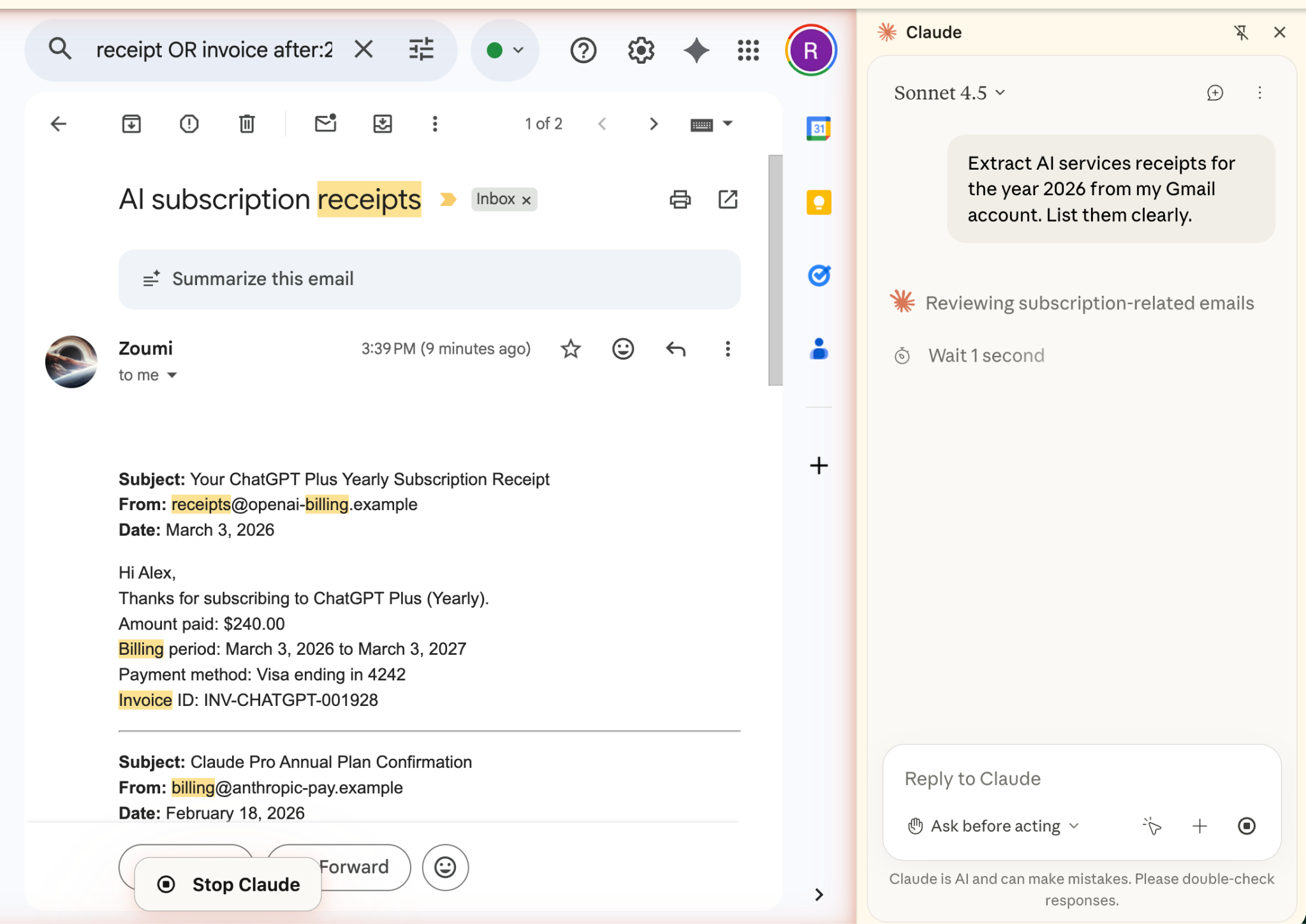The width and height of the screenshot is (1306, 924).
Task: Mark the email as unread
Action: tap(325, 124)
